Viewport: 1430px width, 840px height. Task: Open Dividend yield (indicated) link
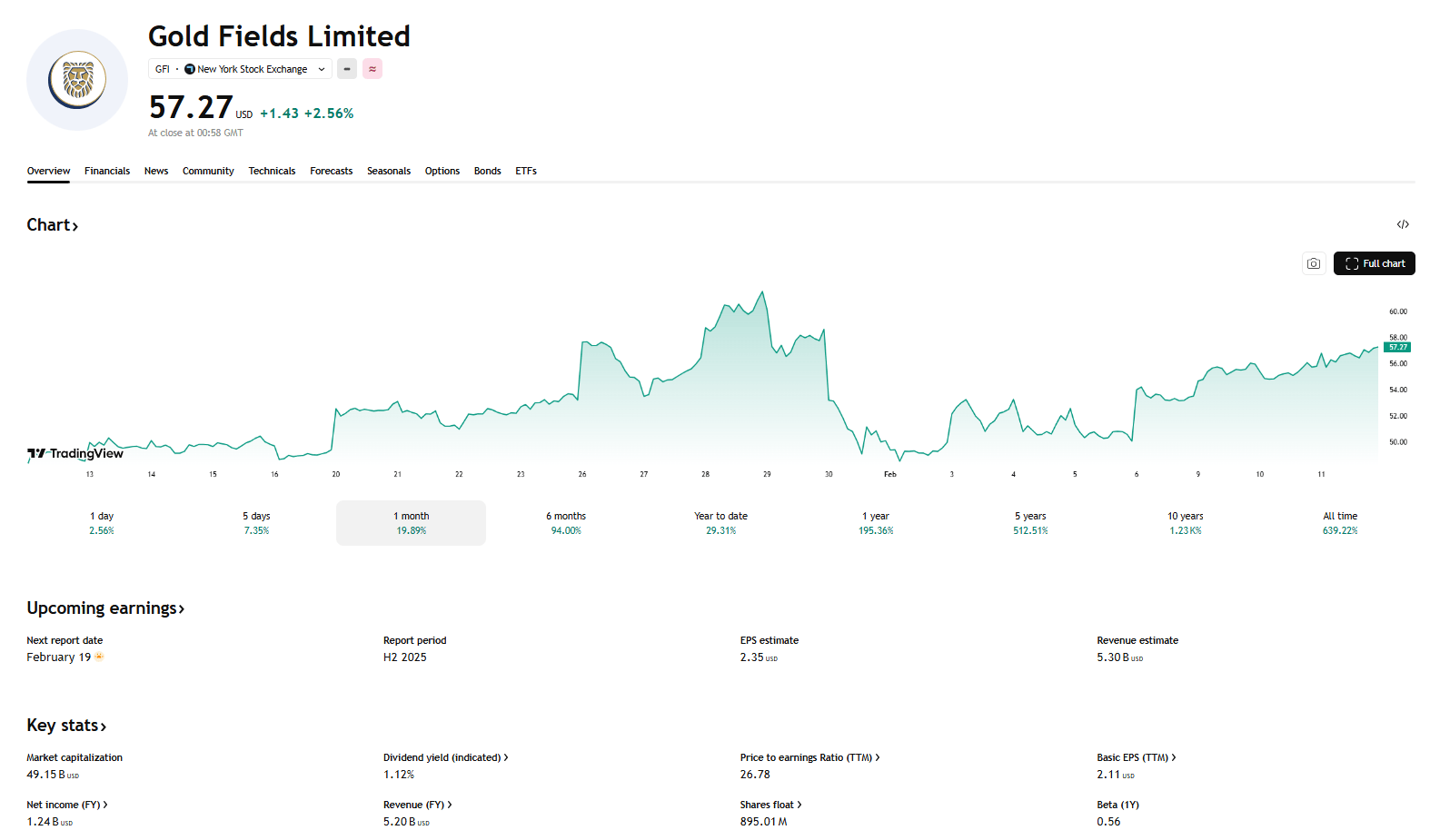(445, 757)
